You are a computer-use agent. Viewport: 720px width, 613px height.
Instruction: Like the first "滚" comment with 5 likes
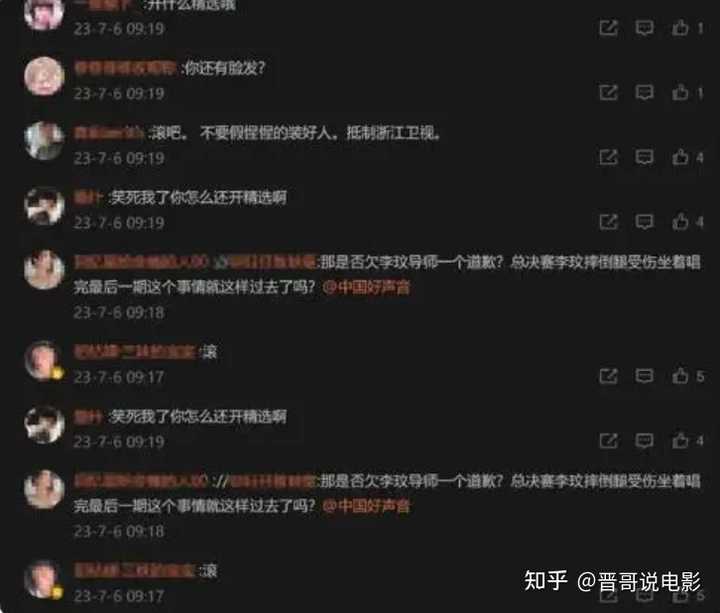coord(680,377)
